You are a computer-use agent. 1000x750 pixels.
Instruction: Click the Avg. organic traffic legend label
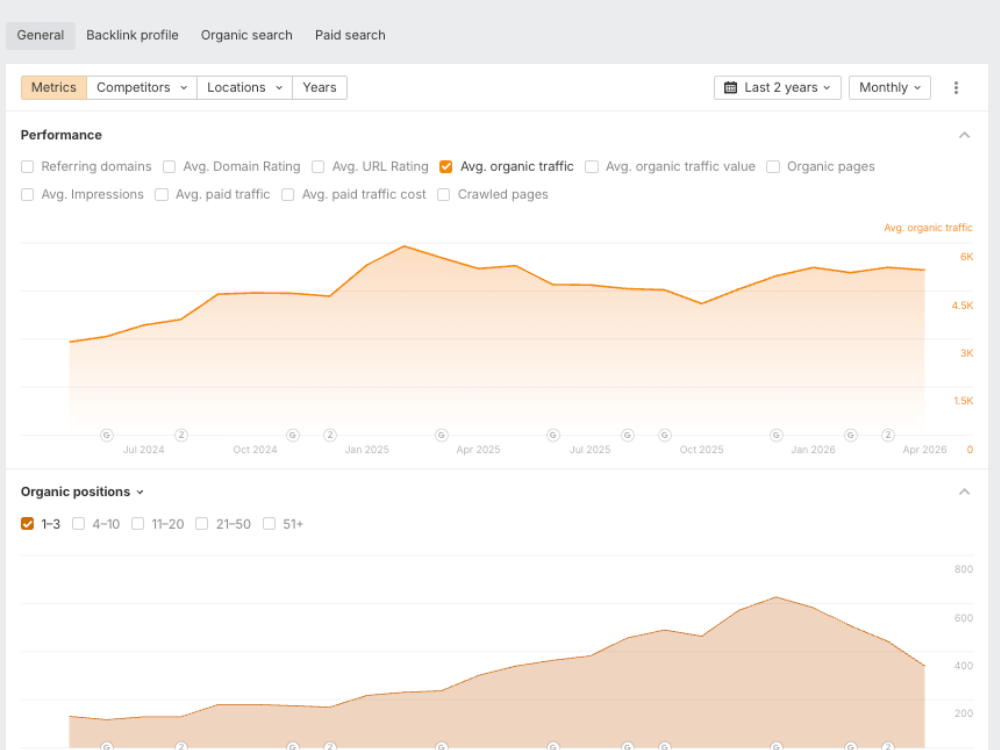(x=927, y=227)
